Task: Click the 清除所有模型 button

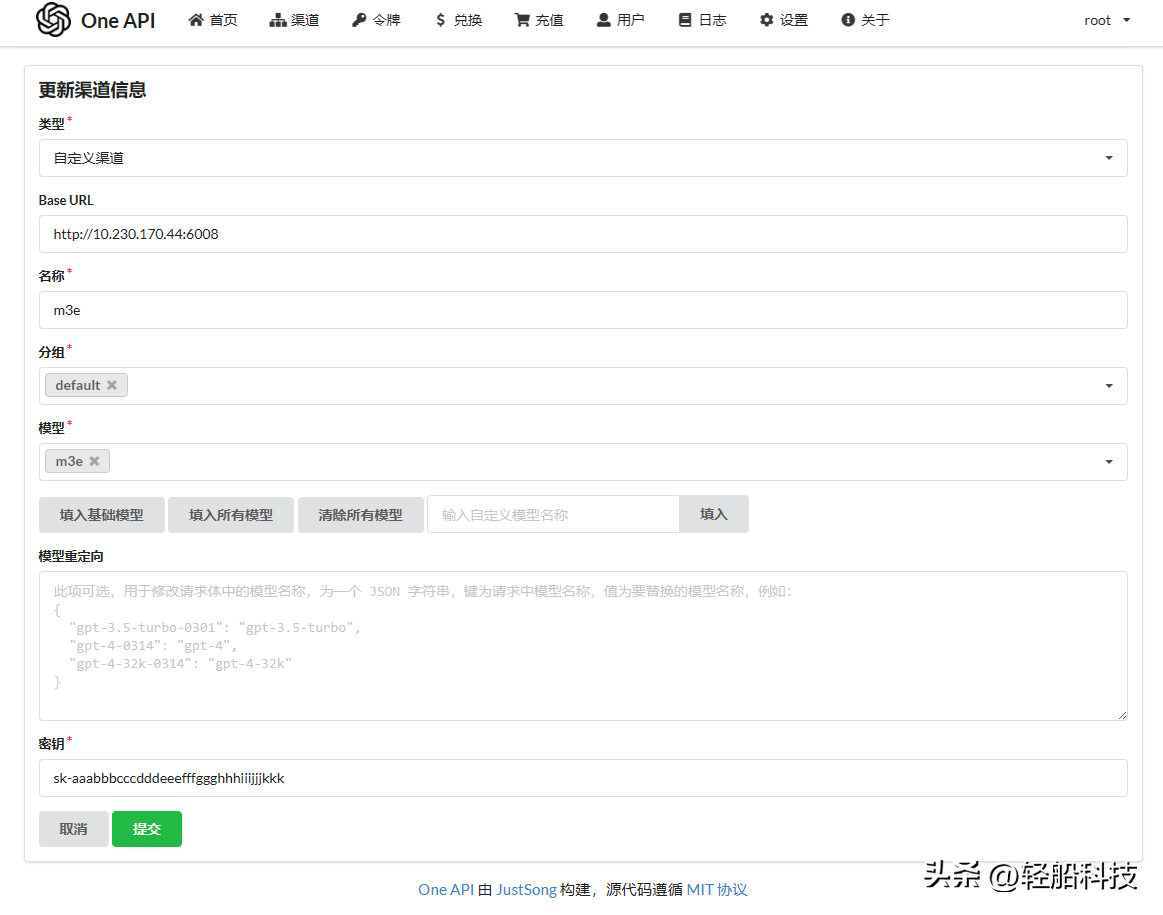Action: coord(360,514)
